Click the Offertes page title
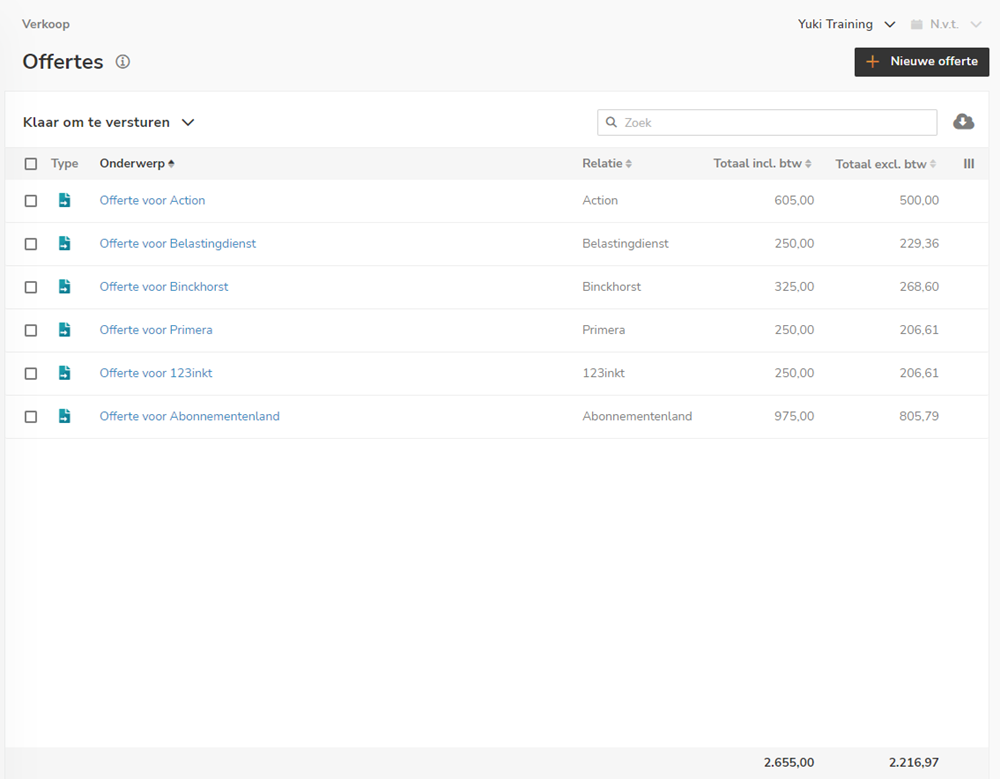The image size is (1000, 779). click(62, 62)
